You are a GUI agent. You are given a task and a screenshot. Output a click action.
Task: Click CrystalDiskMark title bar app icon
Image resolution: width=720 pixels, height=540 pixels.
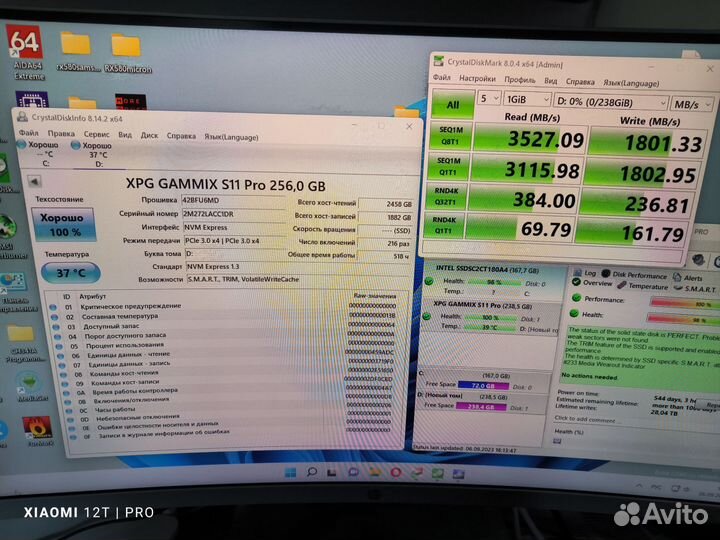(439, 61)
